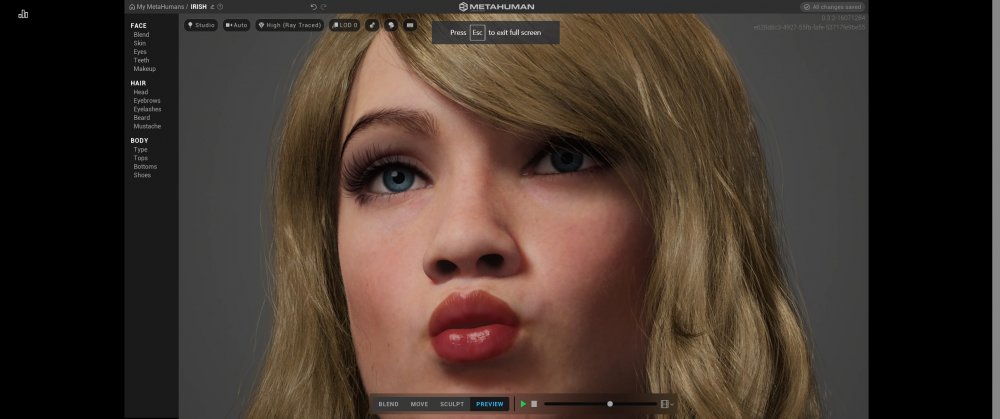This screenshot has height=419, width=1000.
Task: Open the Auto camera dropdown
Action: pos(237,25)
